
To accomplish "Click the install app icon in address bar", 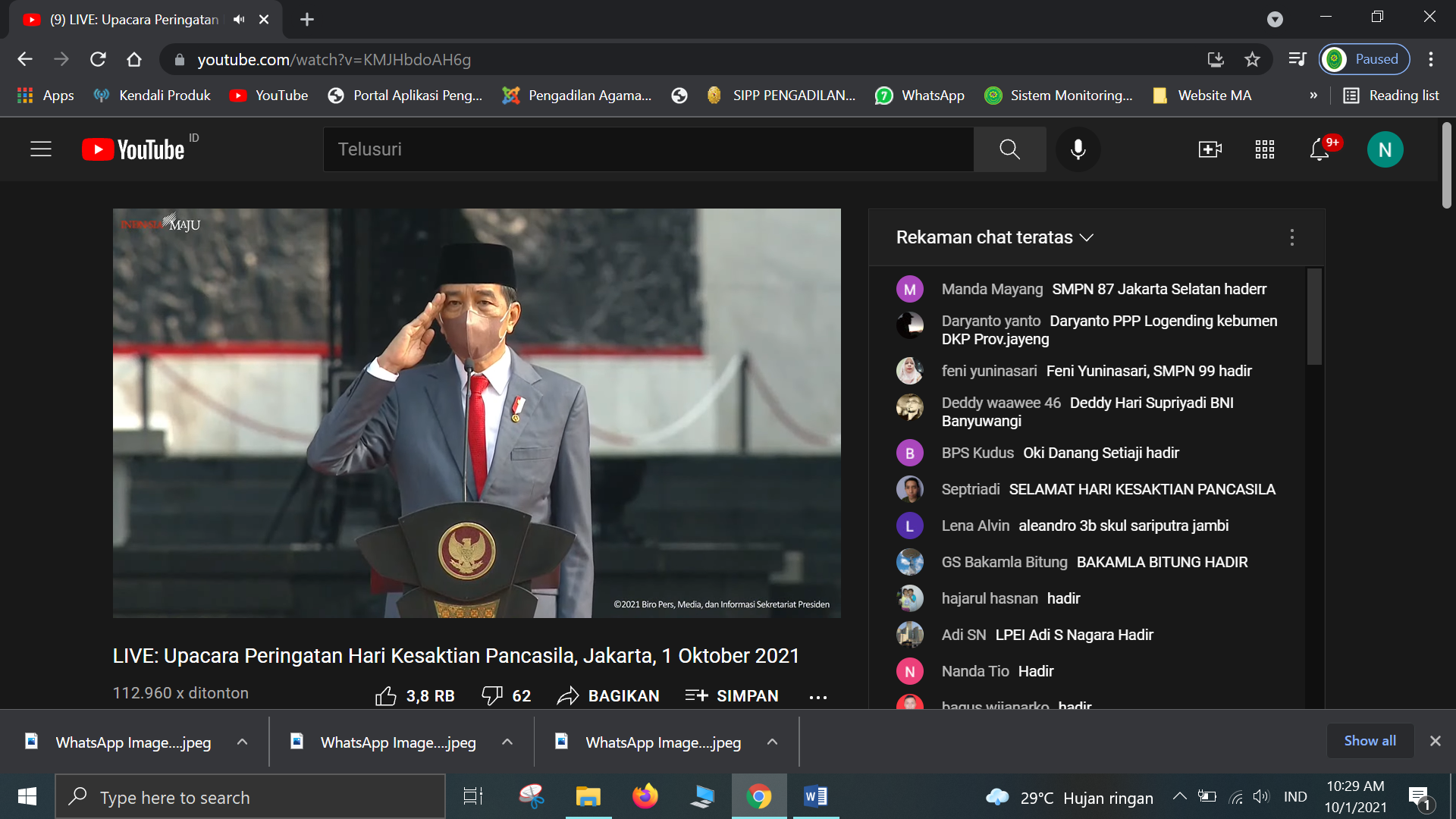I will pos(1216,59).
